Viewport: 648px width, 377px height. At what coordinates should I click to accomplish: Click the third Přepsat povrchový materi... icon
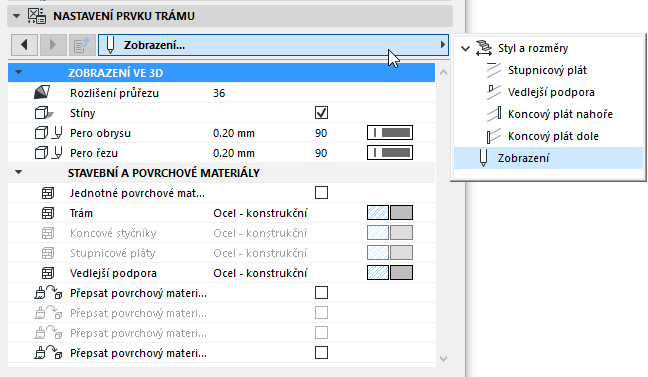click(48, 332)
